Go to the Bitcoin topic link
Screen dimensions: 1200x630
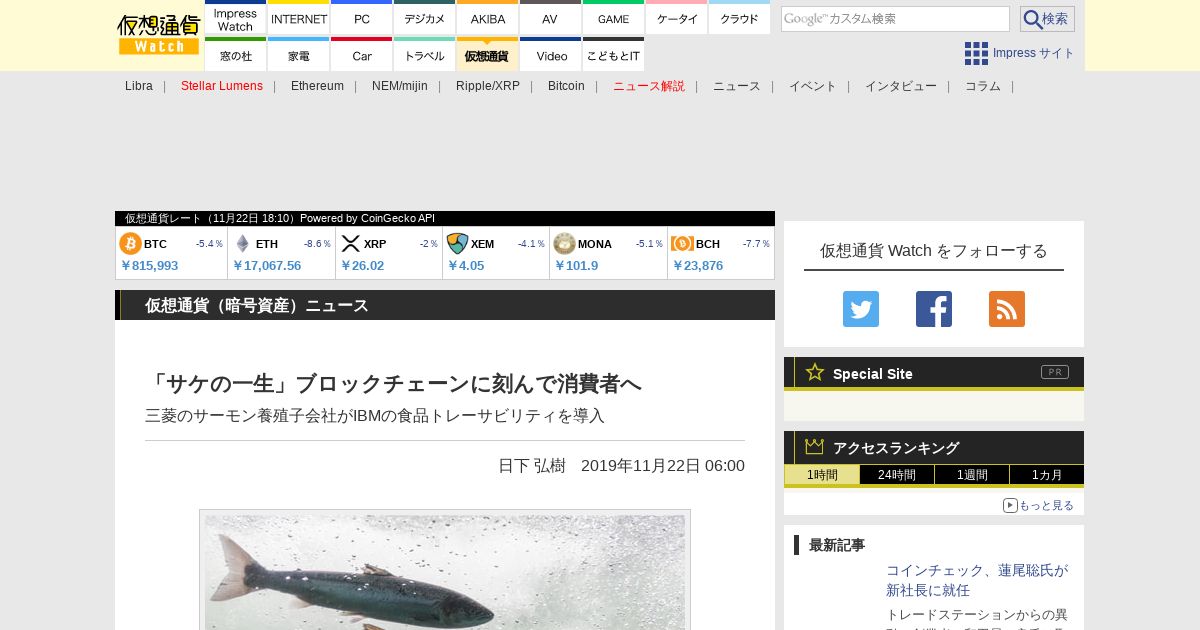566,86
